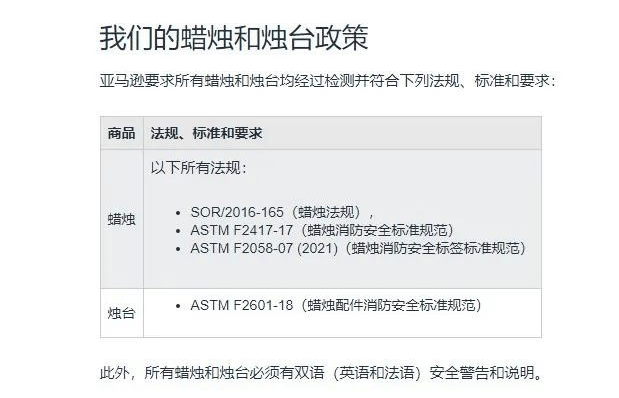Click the bullet before ASTM F2601-18

pos(178,306)
